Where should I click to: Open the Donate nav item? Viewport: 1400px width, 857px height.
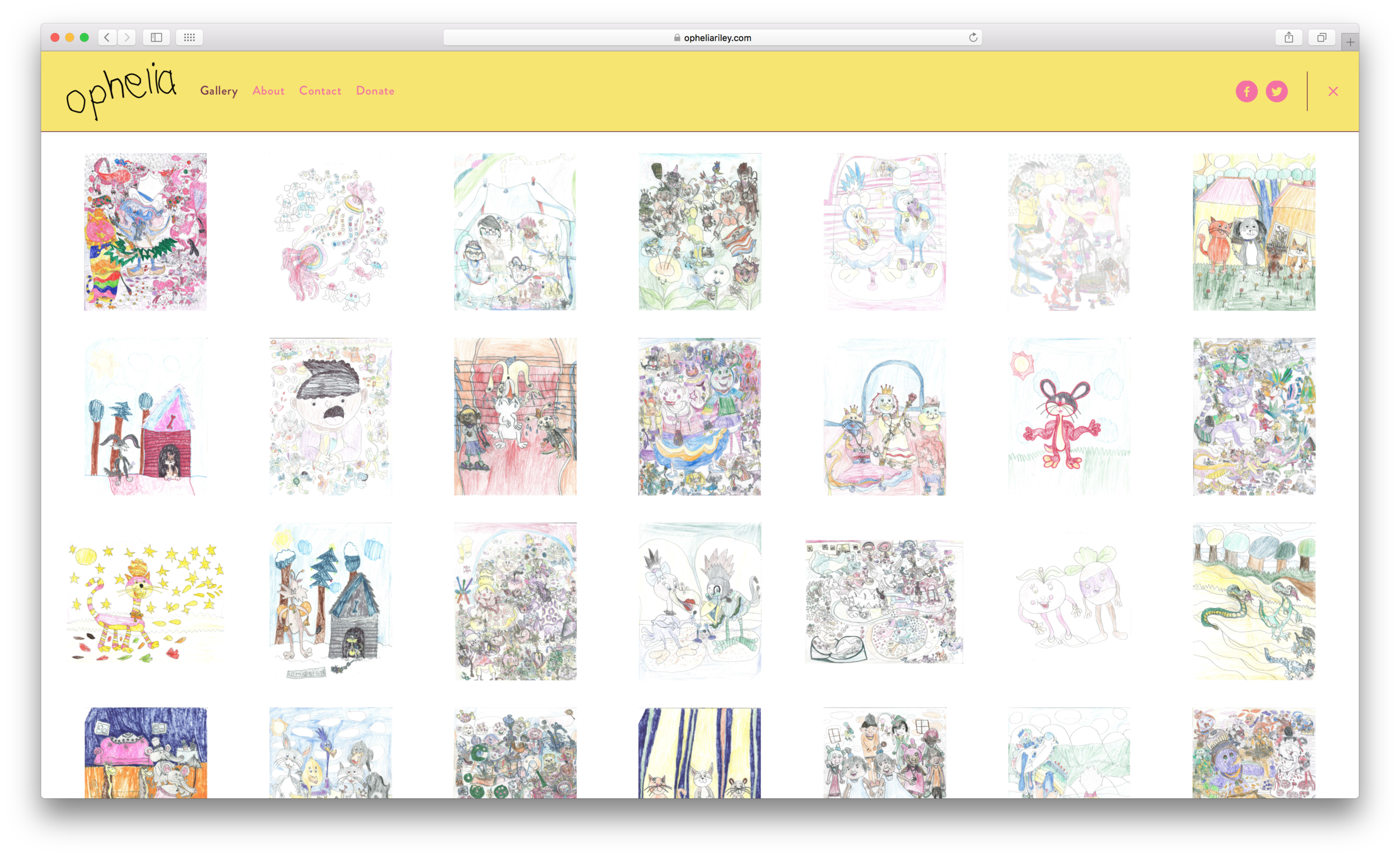[375, 91]
